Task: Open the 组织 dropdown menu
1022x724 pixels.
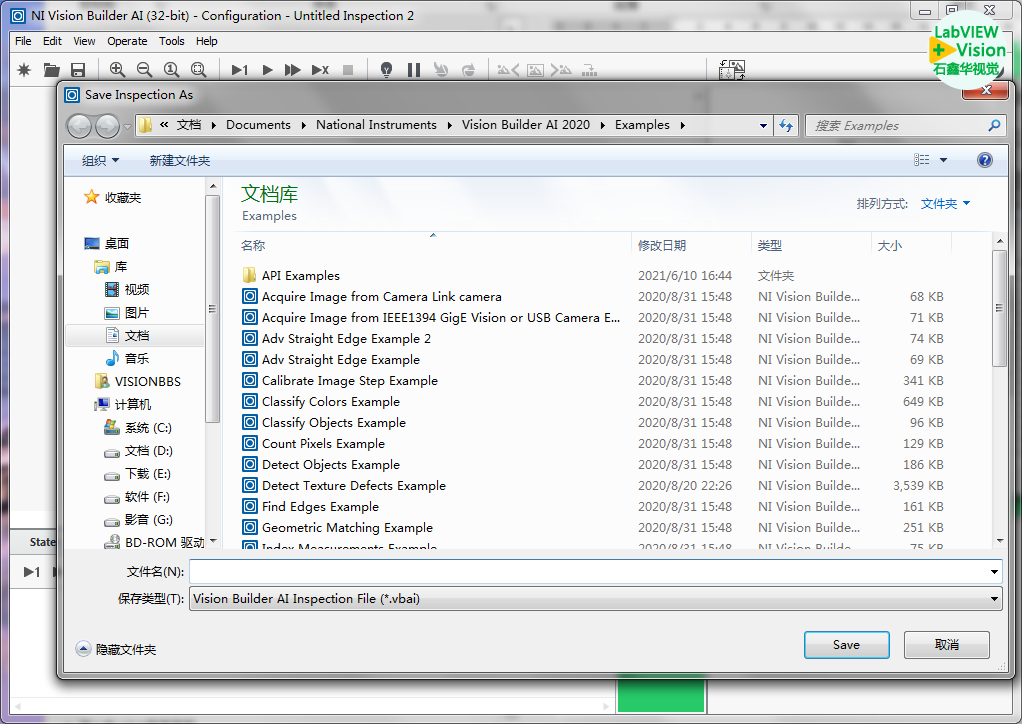Action: [x=100, y=160]
